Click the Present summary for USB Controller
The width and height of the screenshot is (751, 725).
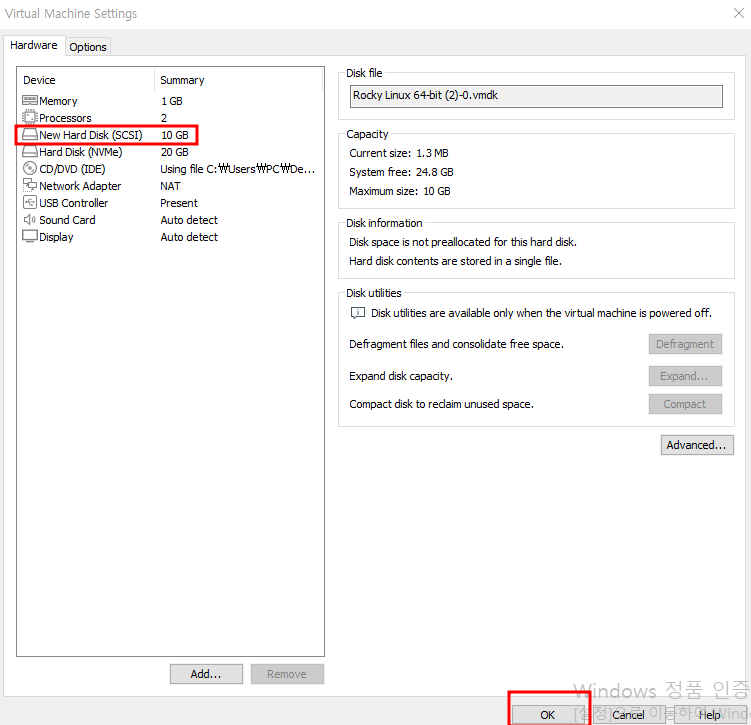pos(179,203)
